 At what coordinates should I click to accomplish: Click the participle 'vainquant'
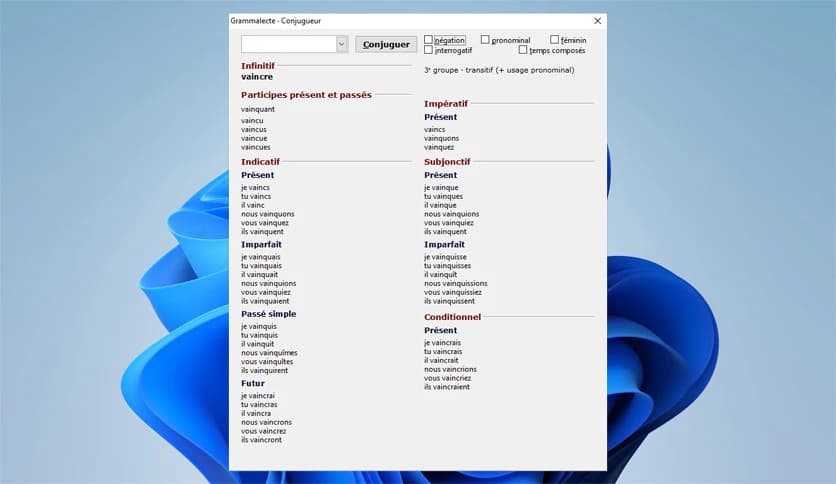258,109
